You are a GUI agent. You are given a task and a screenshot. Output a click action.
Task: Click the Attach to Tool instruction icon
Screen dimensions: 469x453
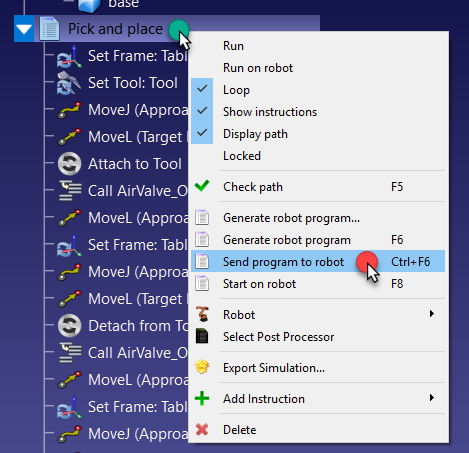coord(69,164)
